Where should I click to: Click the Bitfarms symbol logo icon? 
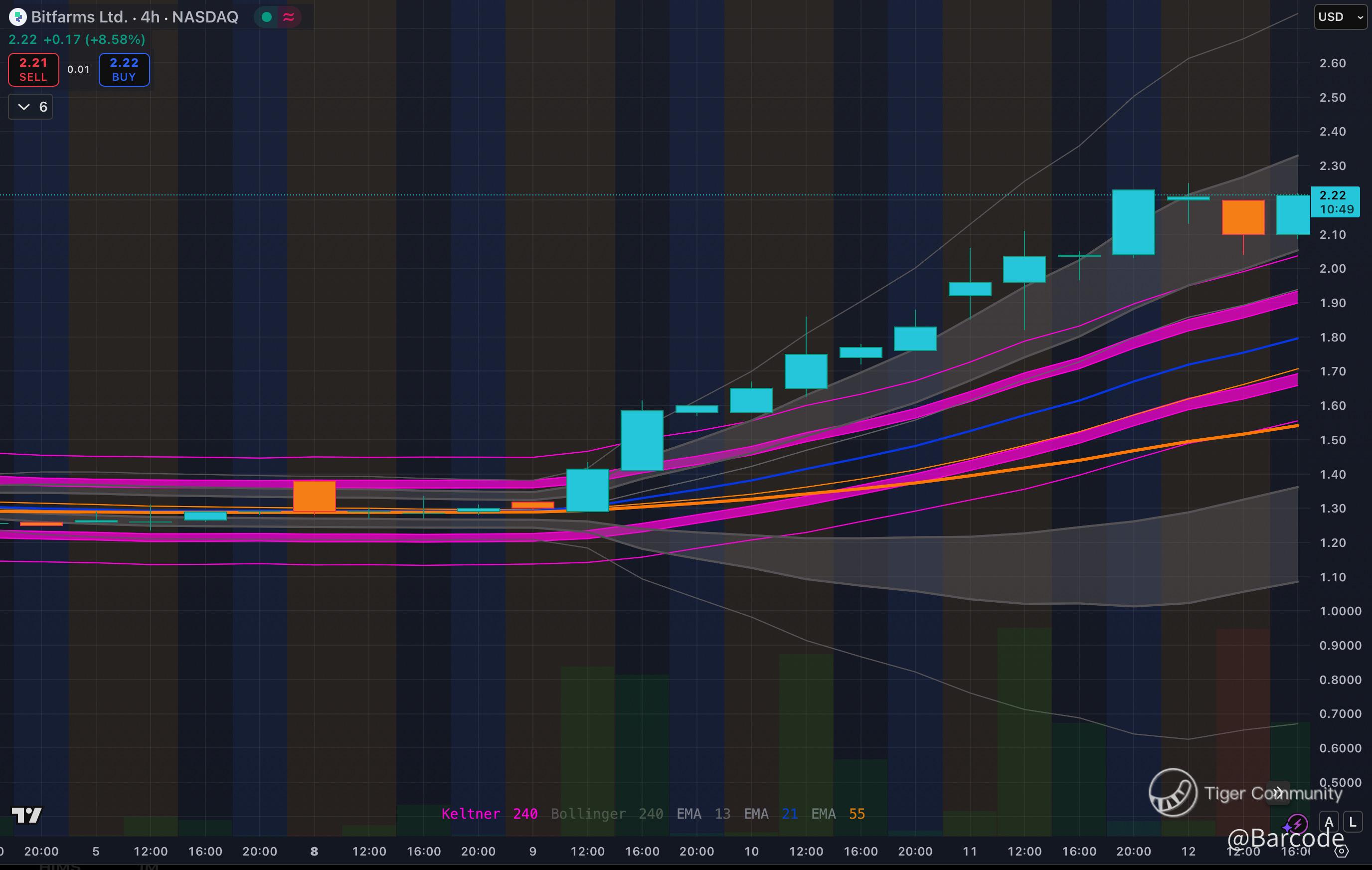click(17, 17)
